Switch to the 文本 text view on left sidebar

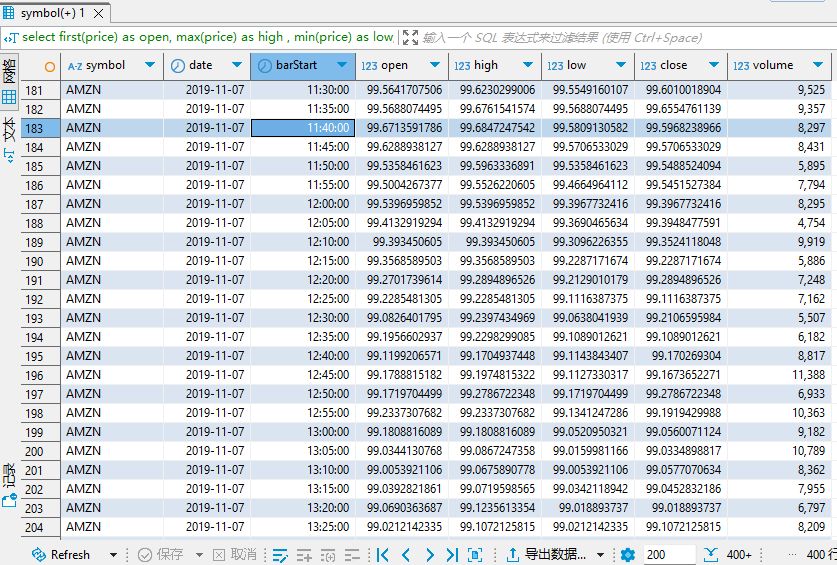pyautogui.click(x=9, y=137)
